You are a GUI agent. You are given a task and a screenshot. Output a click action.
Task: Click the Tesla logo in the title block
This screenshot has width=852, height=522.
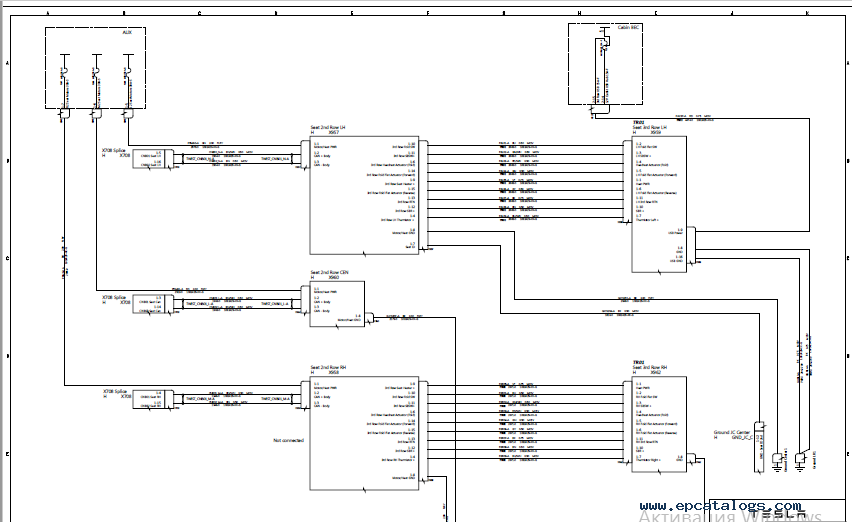click(780, 513)
